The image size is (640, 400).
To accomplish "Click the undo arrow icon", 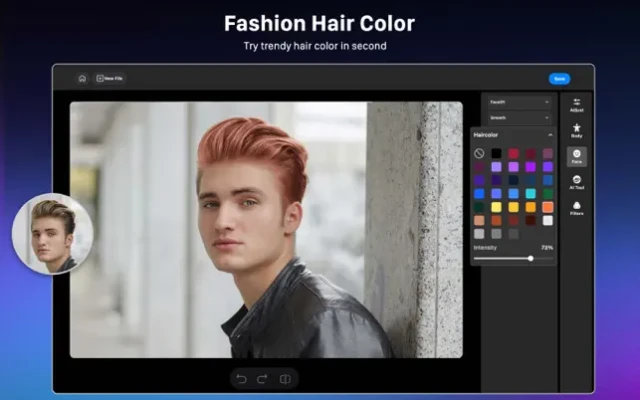I will tap(241, 379).
